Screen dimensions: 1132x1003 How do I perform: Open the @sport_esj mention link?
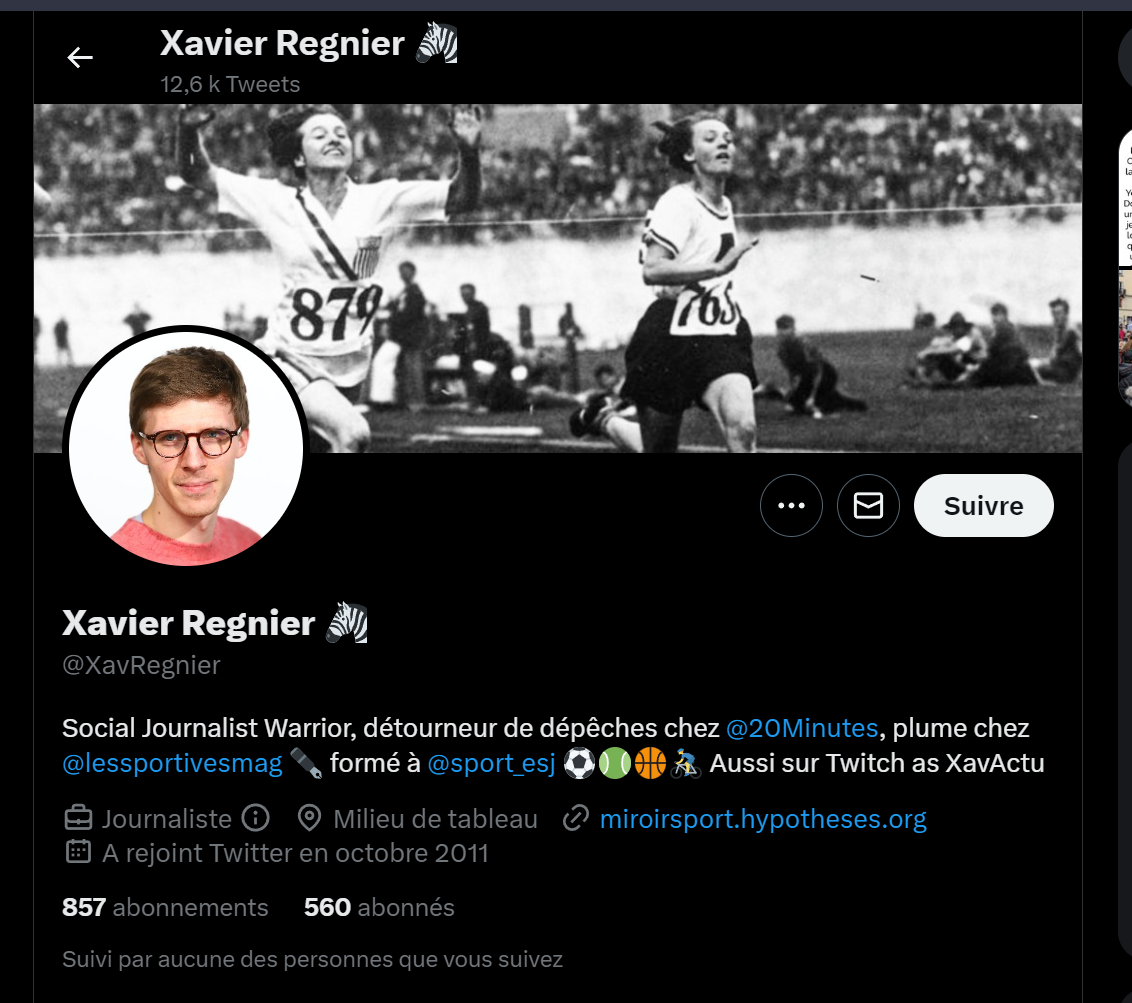click(492, 763)
